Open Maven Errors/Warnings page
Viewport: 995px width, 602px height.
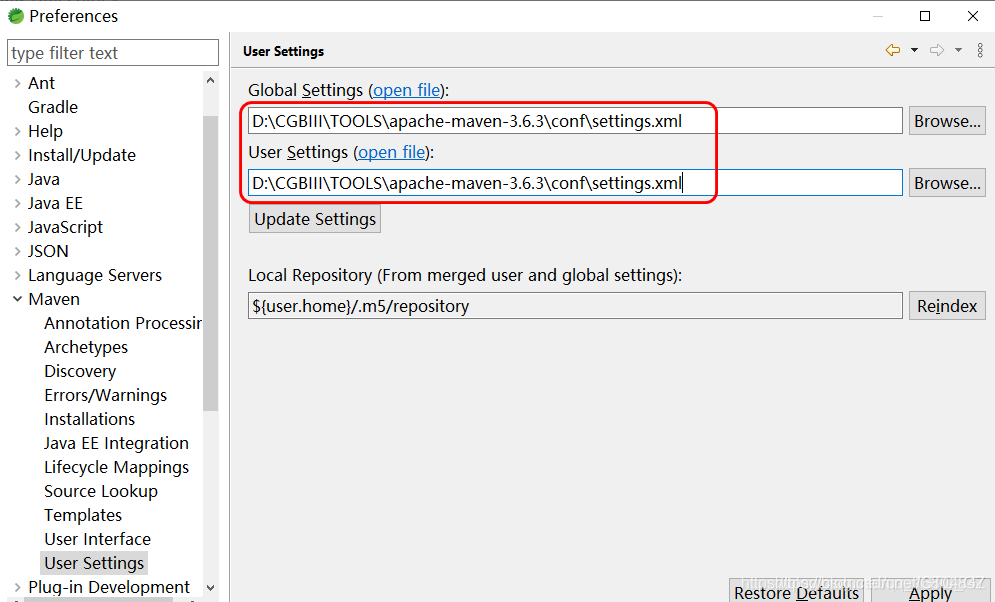tap(105, 395)
